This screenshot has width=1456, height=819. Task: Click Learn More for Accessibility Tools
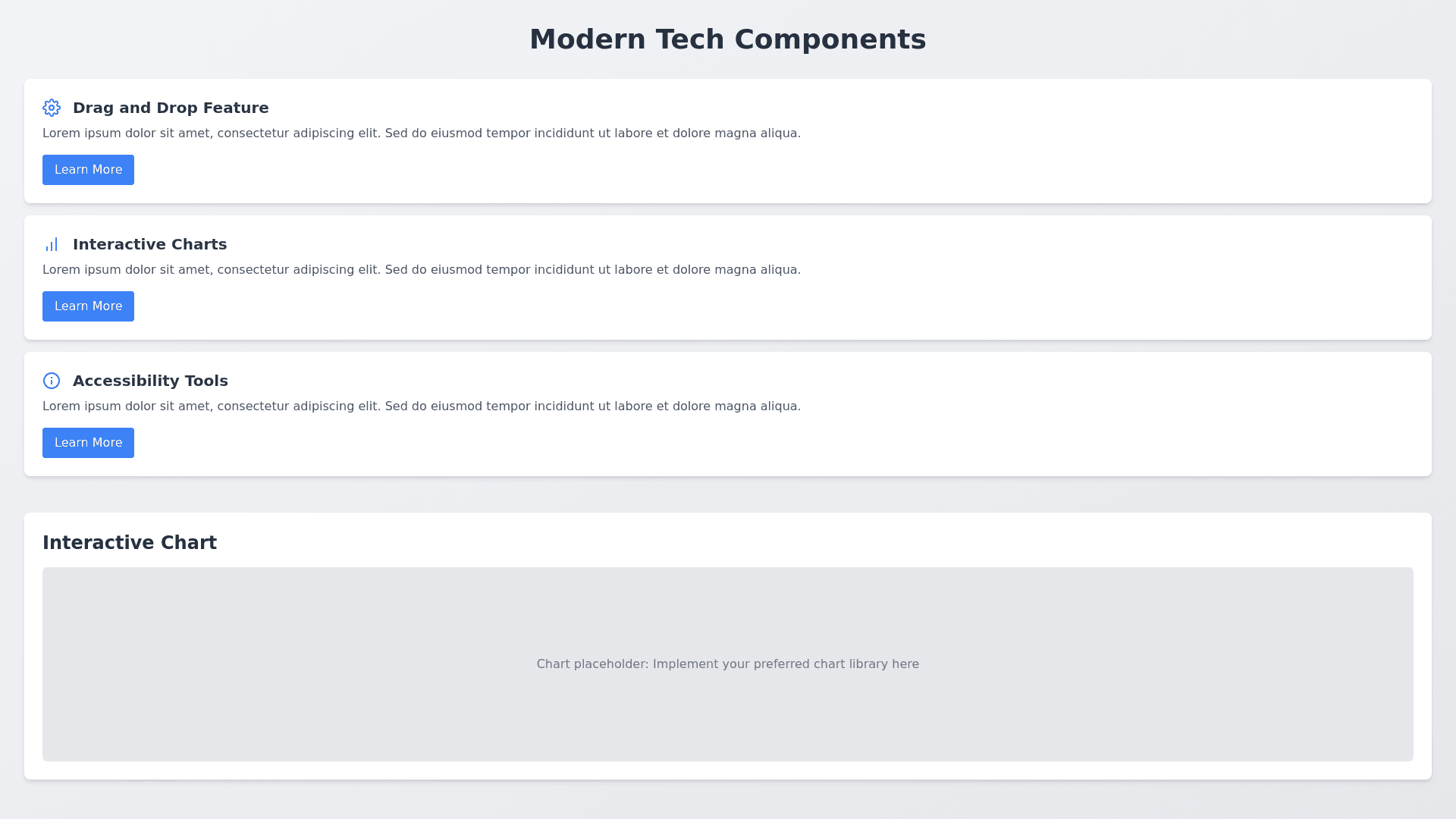click(x=88, y=443)
